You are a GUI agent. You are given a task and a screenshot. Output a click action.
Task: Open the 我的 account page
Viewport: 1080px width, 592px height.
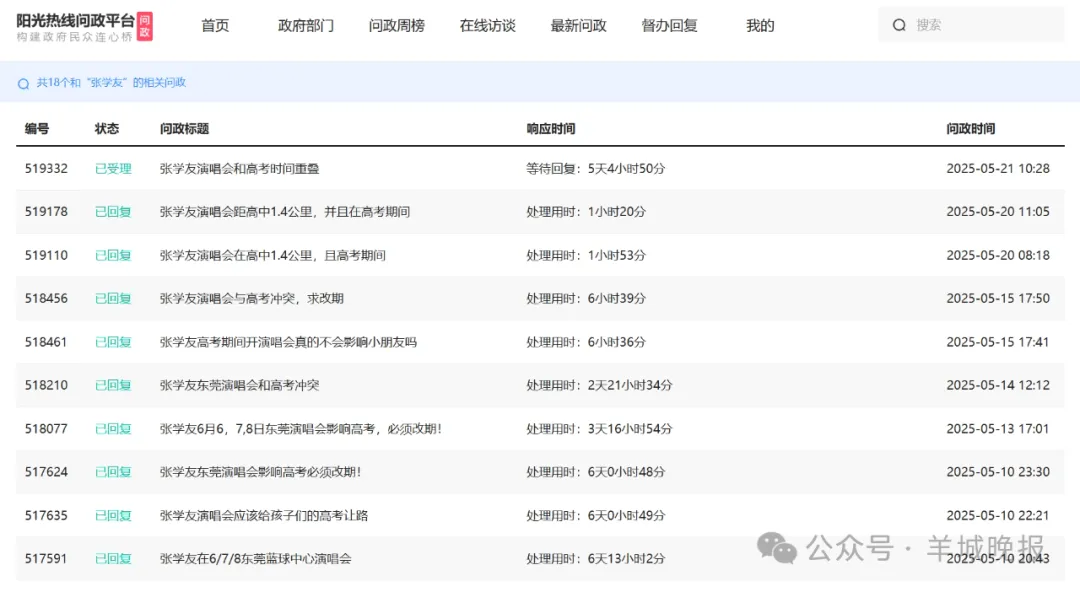(760, 26)
